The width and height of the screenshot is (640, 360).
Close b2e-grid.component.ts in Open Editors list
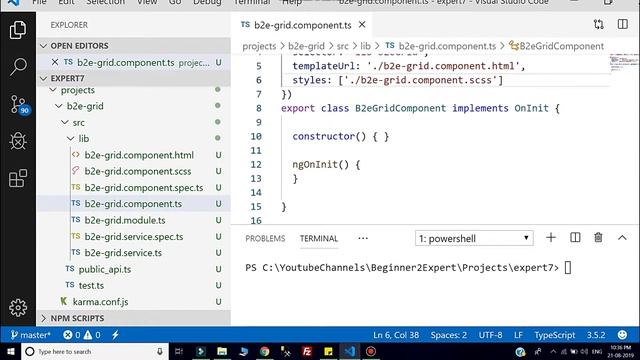point(55,62)
